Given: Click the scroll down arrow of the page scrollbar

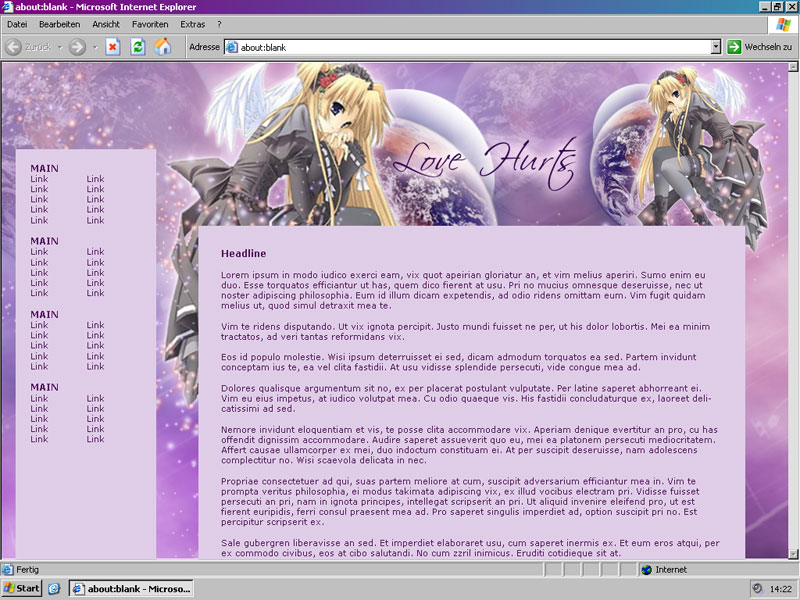Looking at the screenshot, I should [793, 554].
